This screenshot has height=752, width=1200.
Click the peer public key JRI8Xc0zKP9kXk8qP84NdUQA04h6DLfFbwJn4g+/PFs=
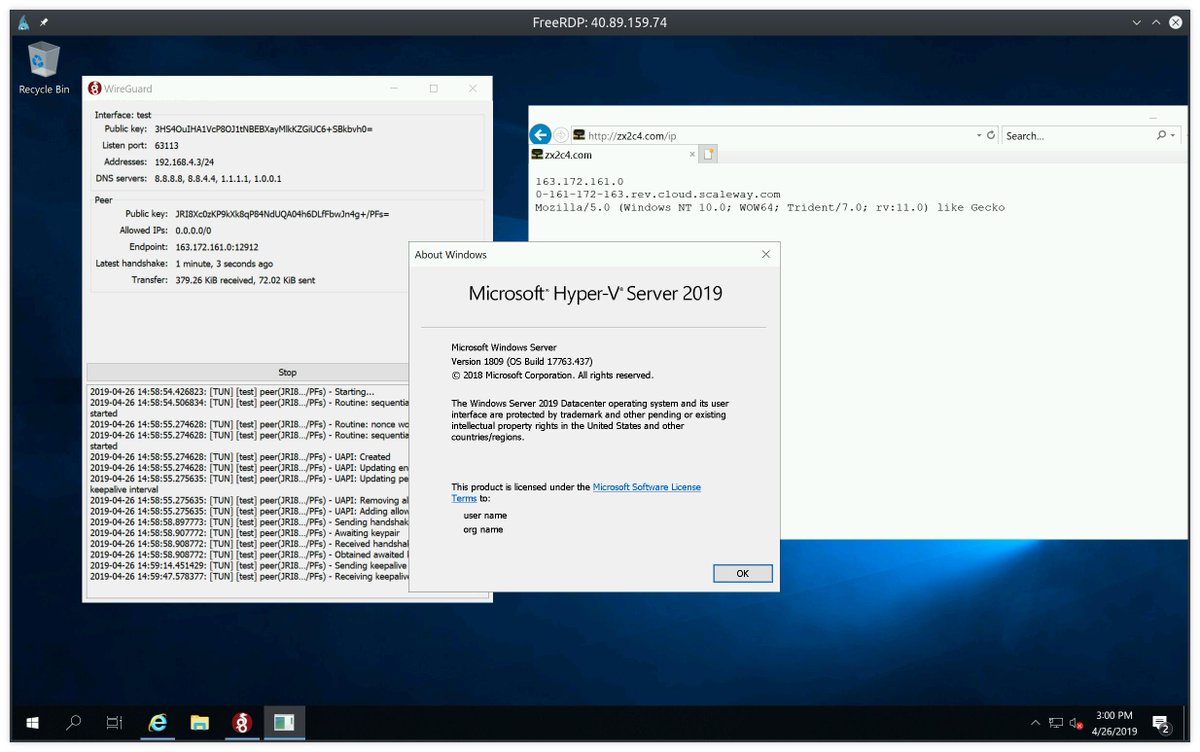pyautogui.click(x=284, y=214)
